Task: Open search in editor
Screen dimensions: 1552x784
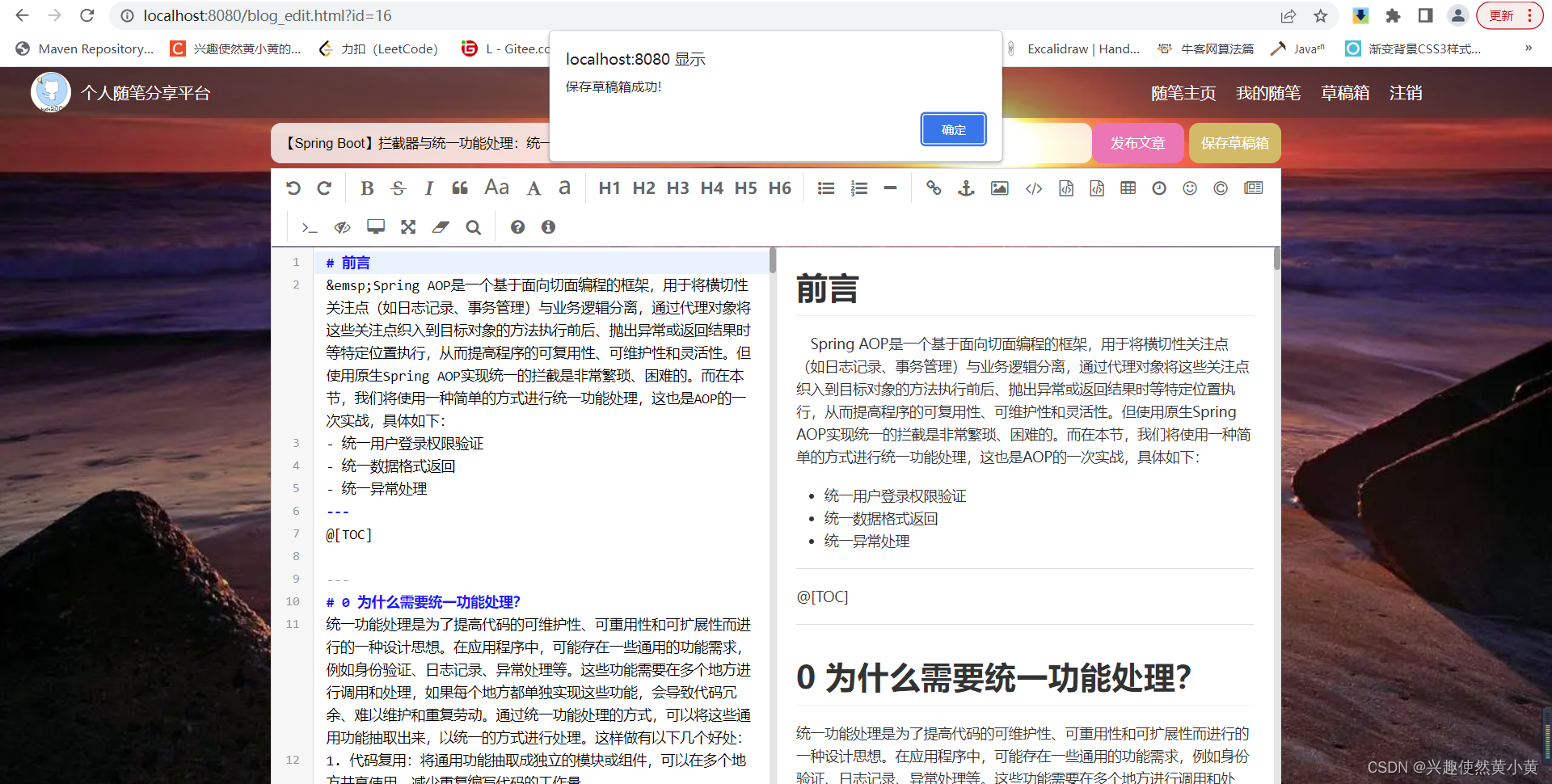Action: (x=474, y=227)
